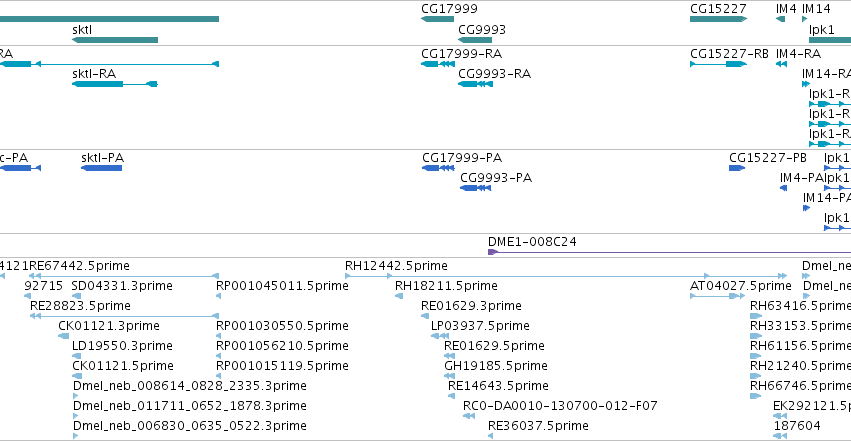Select the RP001045011.5prime EST label
The height and width of the screenshot is (441, 851).
point(282,286)
